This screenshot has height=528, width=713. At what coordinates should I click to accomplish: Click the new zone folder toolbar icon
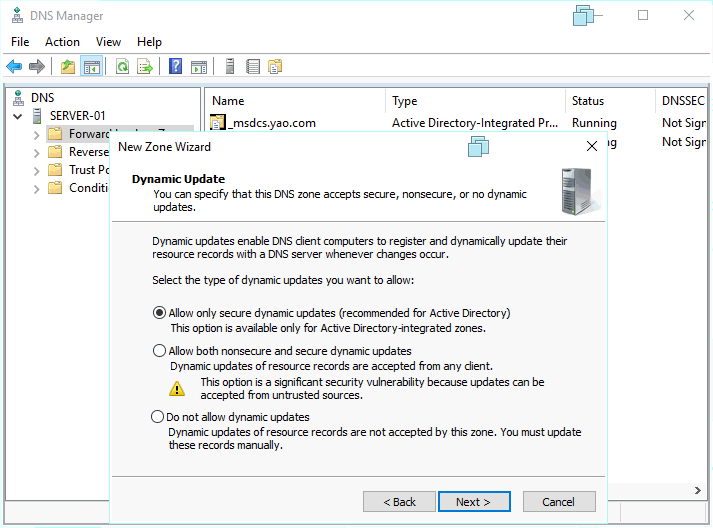click(x=275, y=66)
